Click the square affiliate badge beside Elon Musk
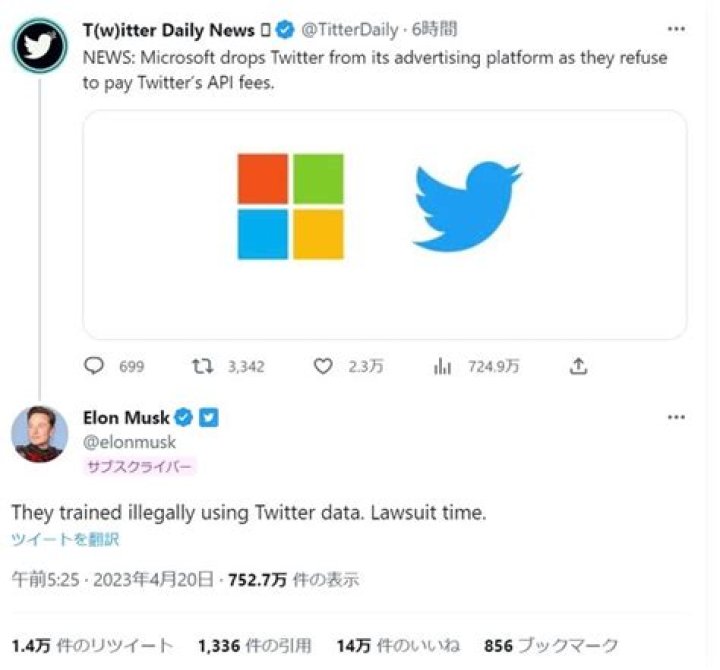This screenshot has width=720, height=670. tap(208, 418)
